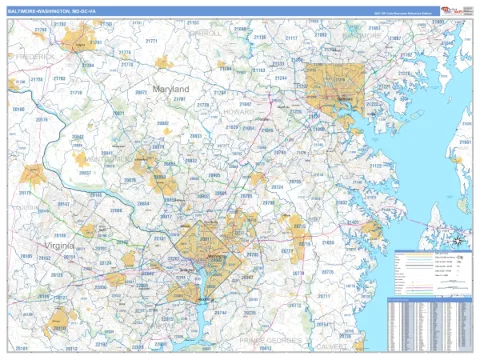Screen dimensions: 480x360
Task: Click the 'Maryland' state label
Action: (x=171, y=89)
